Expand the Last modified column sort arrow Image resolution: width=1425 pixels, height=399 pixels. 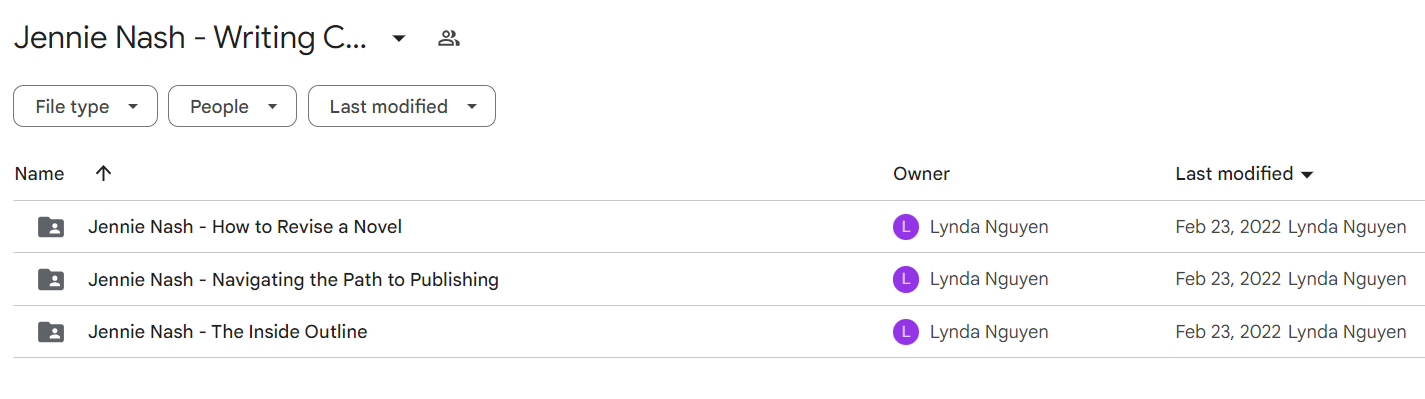click(x=1306, y=175)
